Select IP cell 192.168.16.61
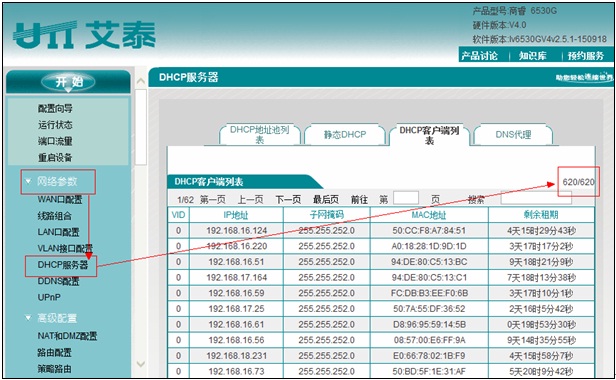 point(236,325)
